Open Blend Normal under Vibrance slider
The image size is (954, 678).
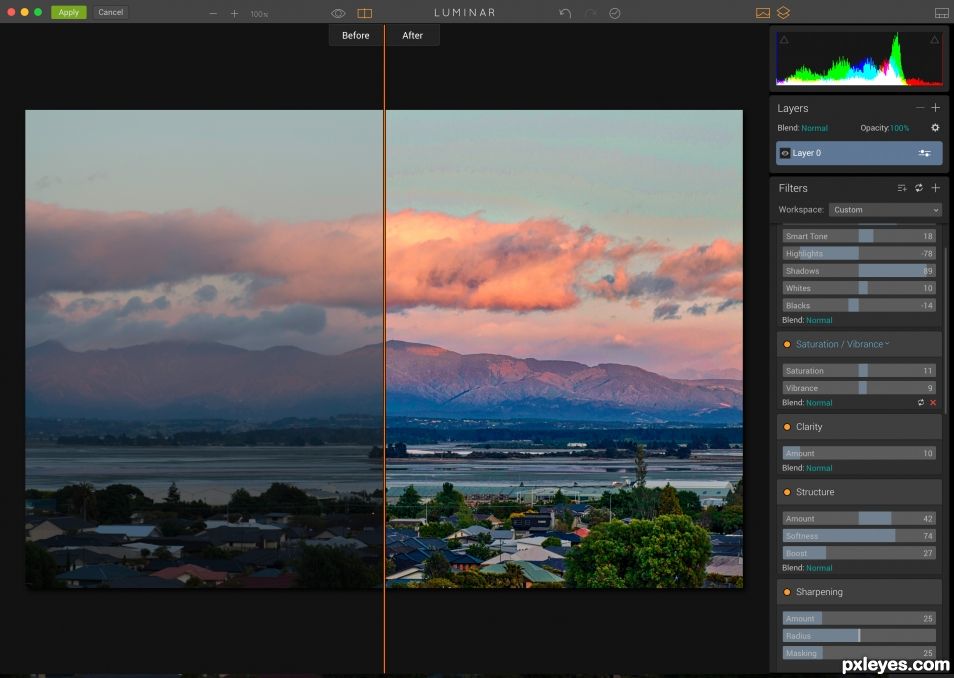[819, 403]
